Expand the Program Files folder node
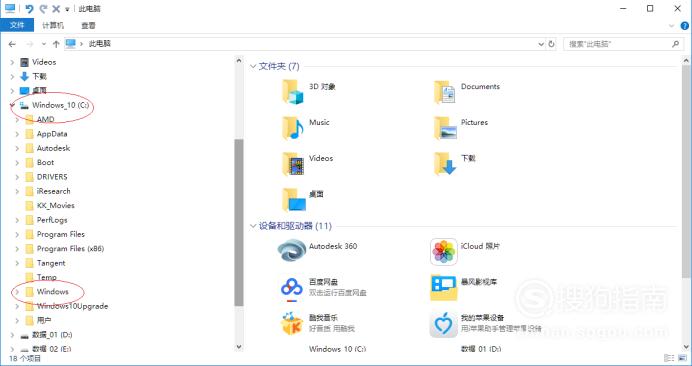Screen dimensions: 692x366 click(17, 234)
